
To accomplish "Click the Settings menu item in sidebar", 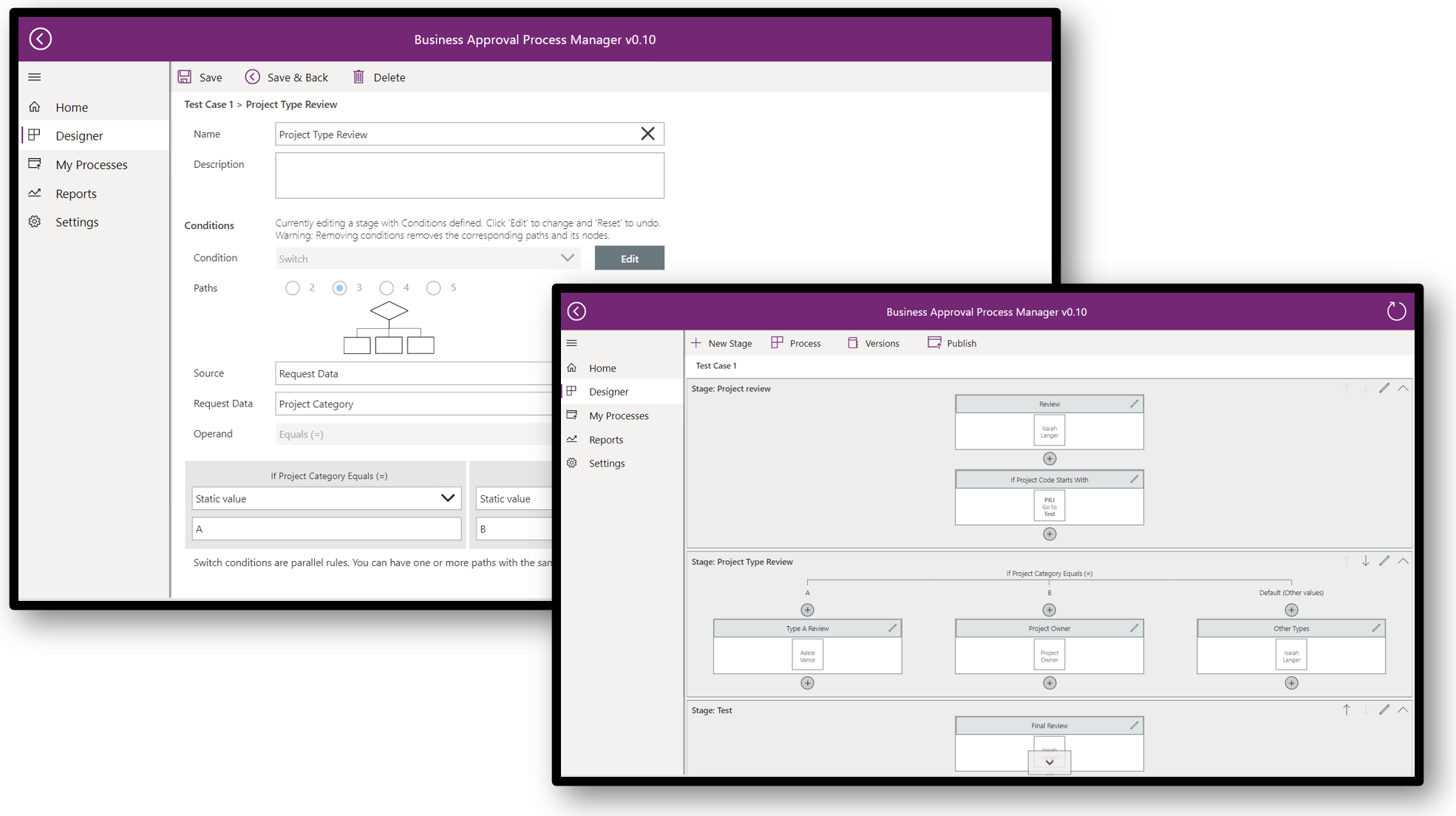I will [x=78, y=222].
